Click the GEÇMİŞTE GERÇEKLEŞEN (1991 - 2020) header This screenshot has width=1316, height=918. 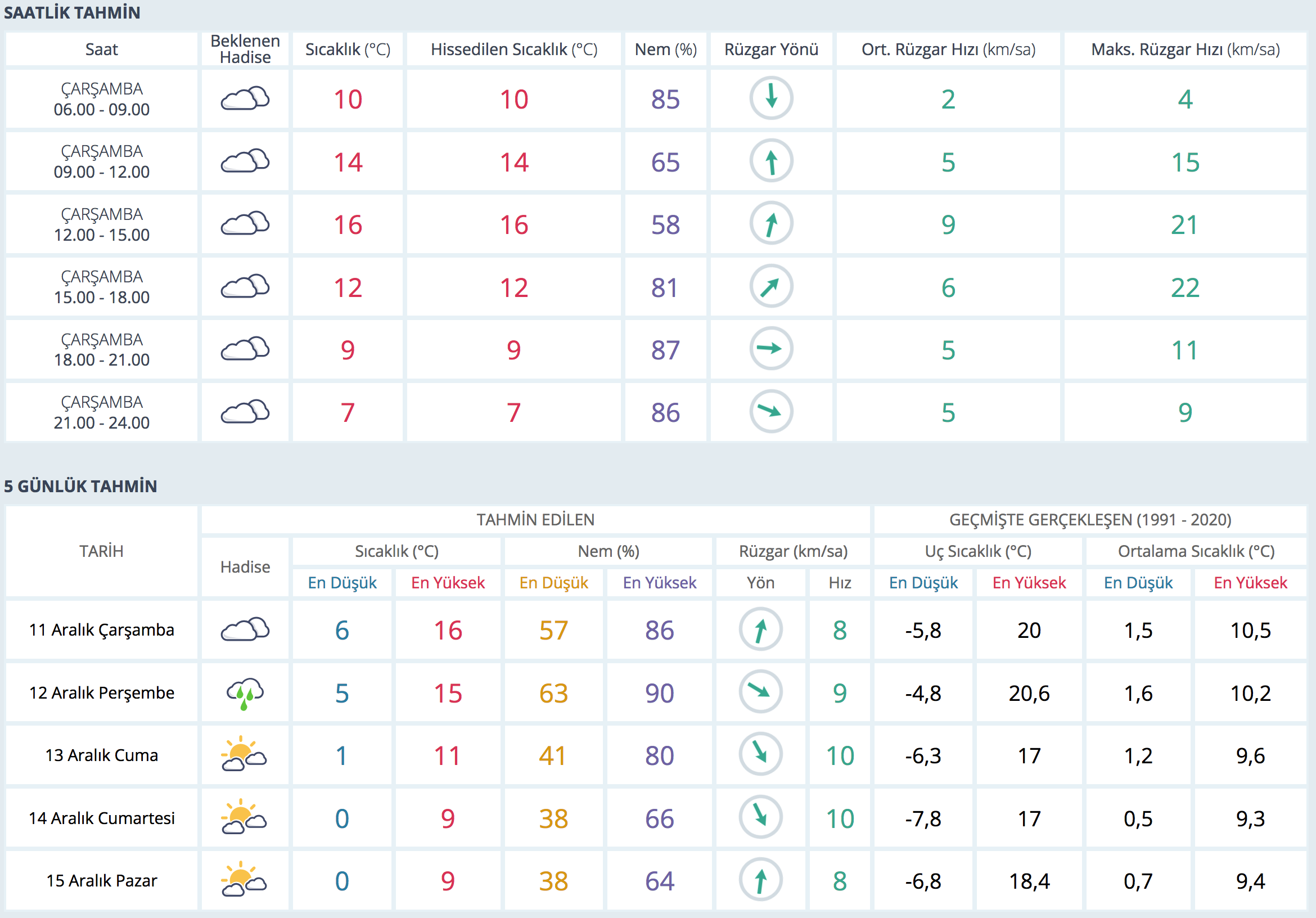[x=1089, y=520]
